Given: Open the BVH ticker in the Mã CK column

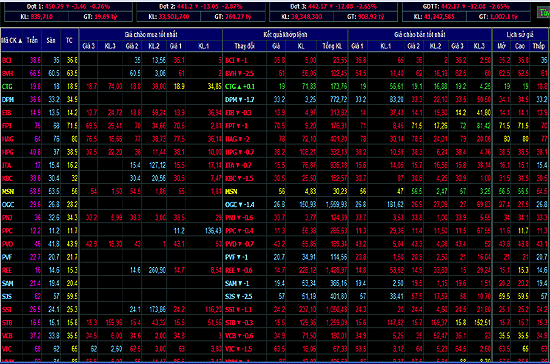Looking at the screenshot, I should (7, 73).
